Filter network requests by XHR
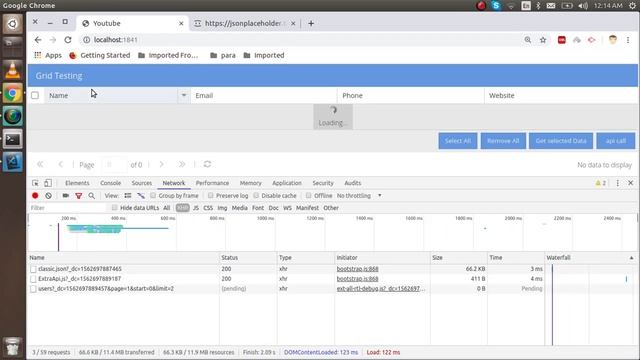Image resolution: width=640 pixels, height=360 pixels. click(x=182, y=208)
